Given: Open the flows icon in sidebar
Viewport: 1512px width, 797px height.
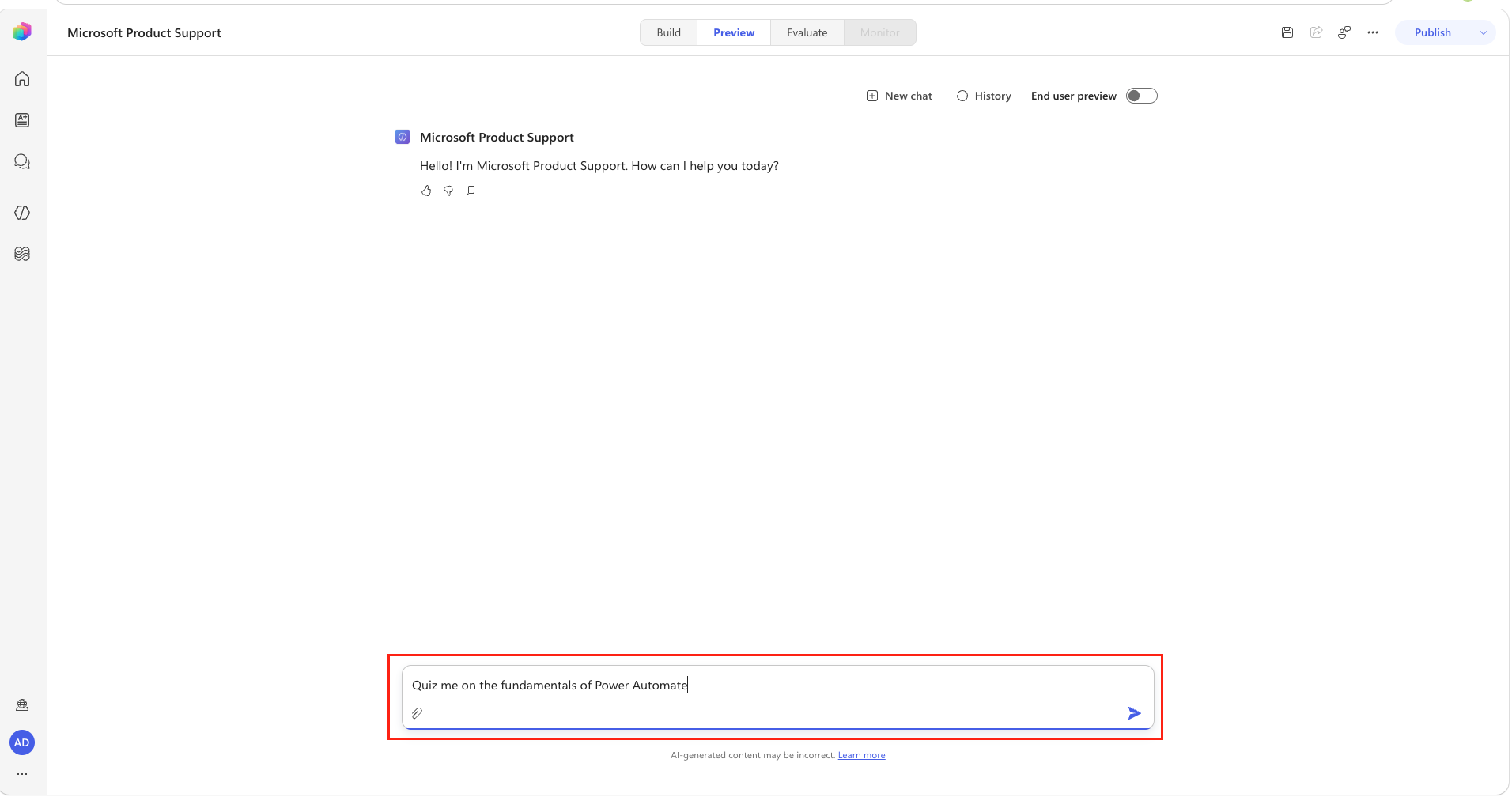Looking at the screenshot, I should coord(22,254).
